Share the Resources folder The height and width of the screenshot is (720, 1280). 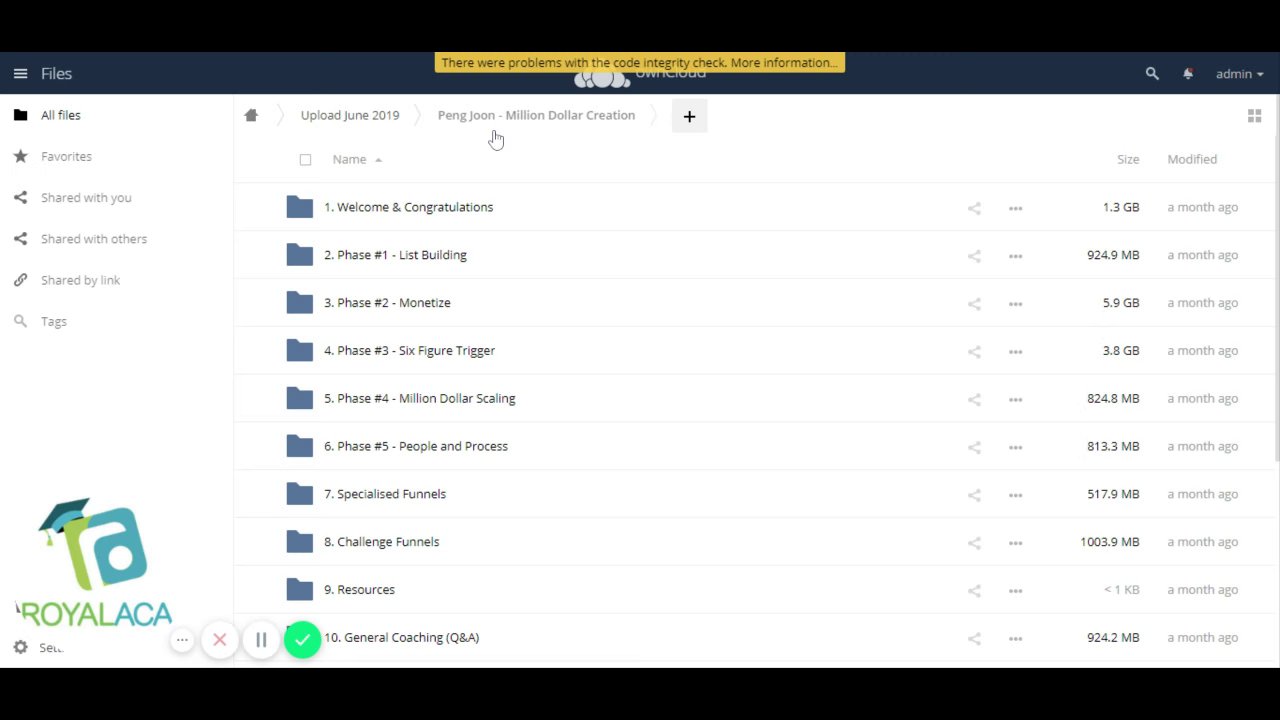[974, 591]
